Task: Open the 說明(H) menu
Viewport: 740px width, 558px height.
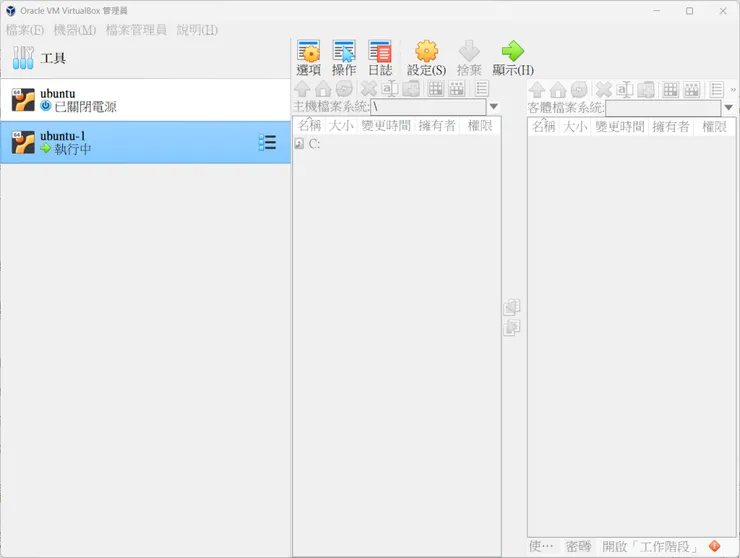Action: (197, 30)
